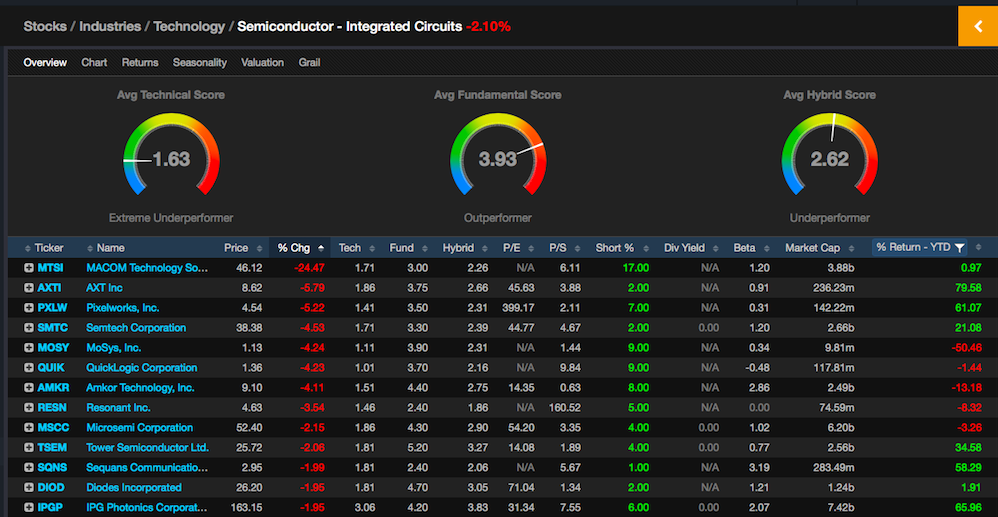This screenshot has height=517, width=998.
Task: Click the orange back arrow button
Action: (978, 26)
